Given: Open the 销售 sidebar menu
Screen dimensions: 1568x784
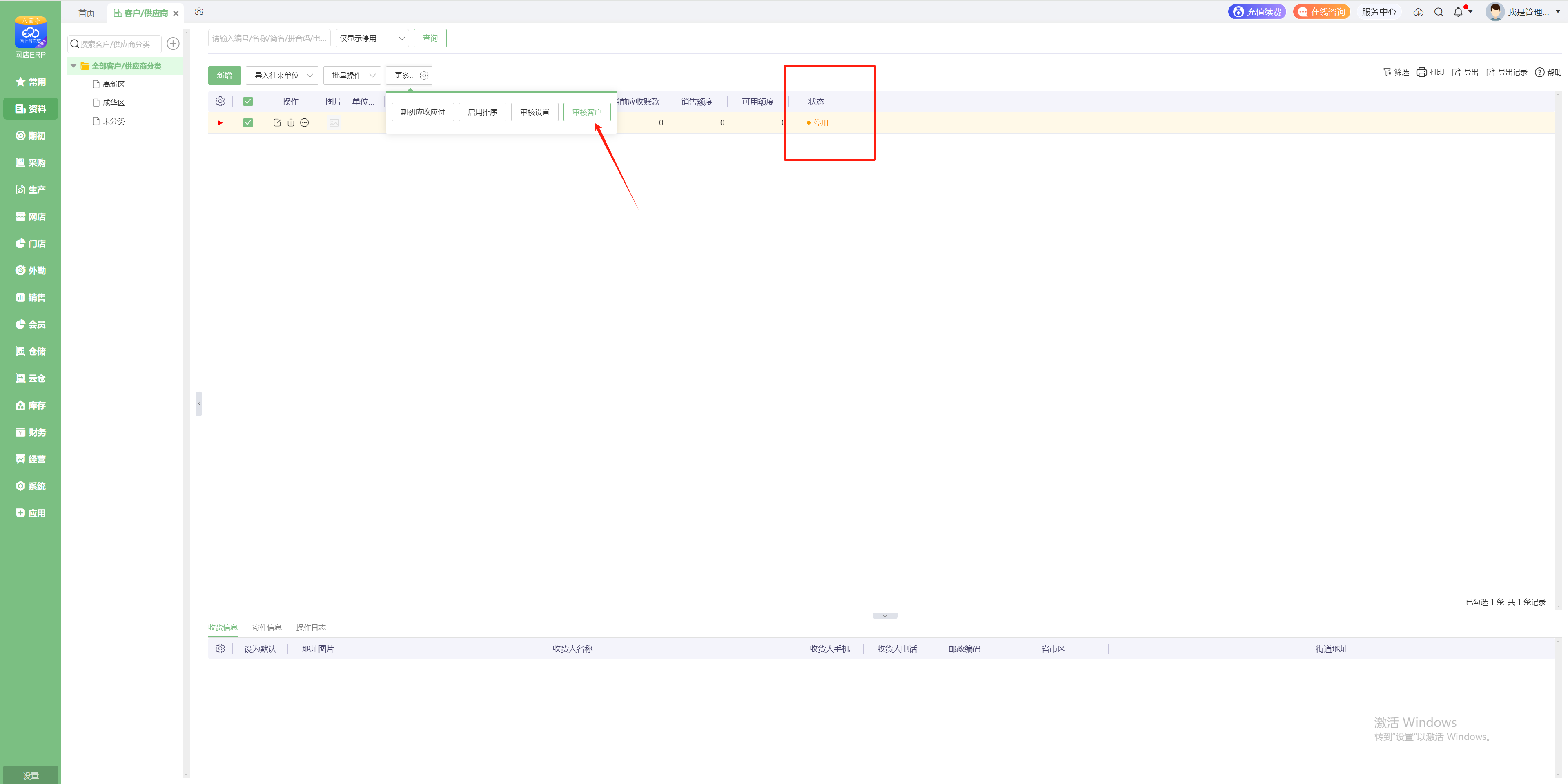Looking at the screenshot, I should coord(31,298).
